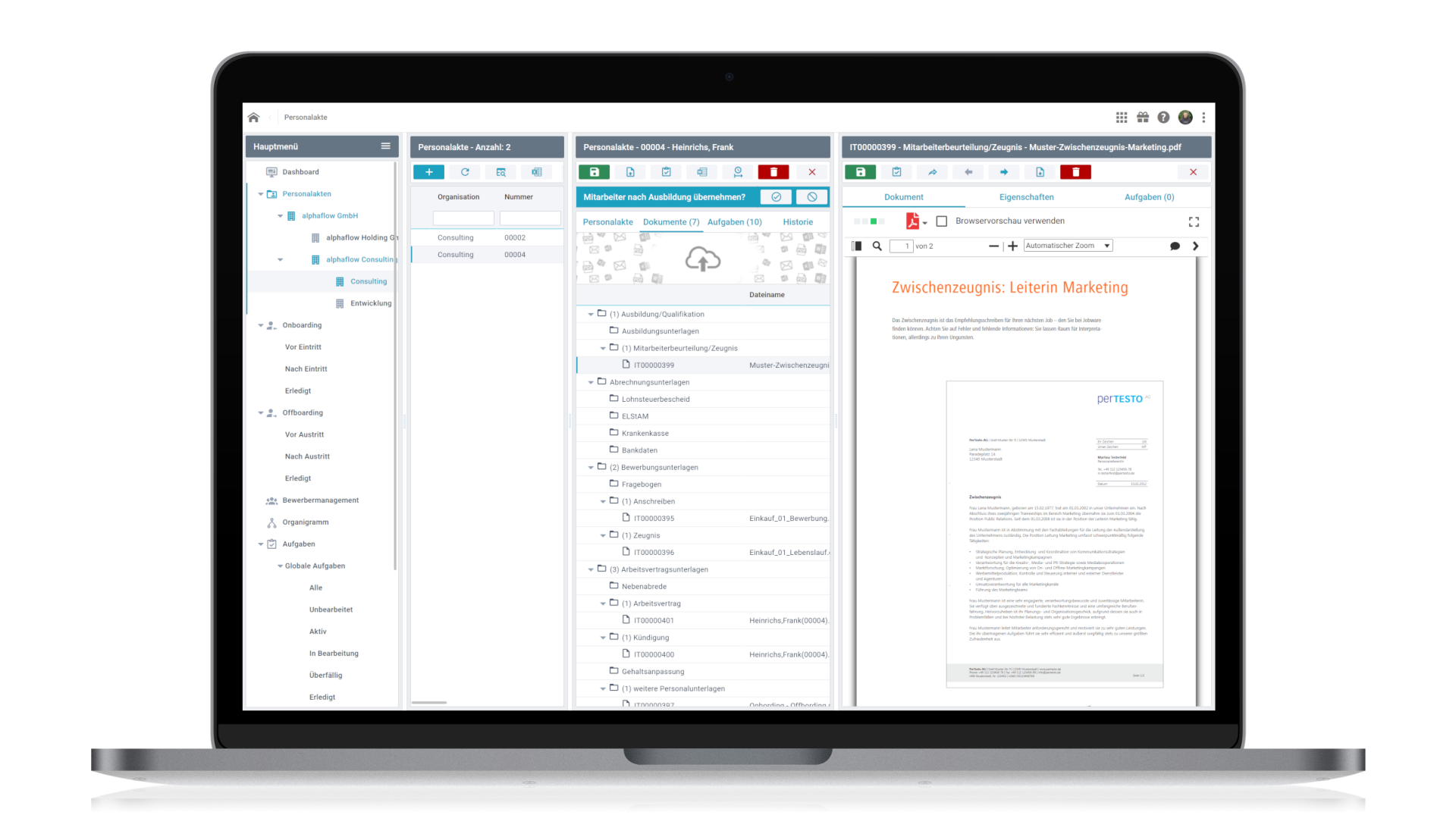Screen dimensions: 1456x837
Task: Open Bewerbermanagement in the main menu
Action: pyautogui.click(x=320, y=500)
